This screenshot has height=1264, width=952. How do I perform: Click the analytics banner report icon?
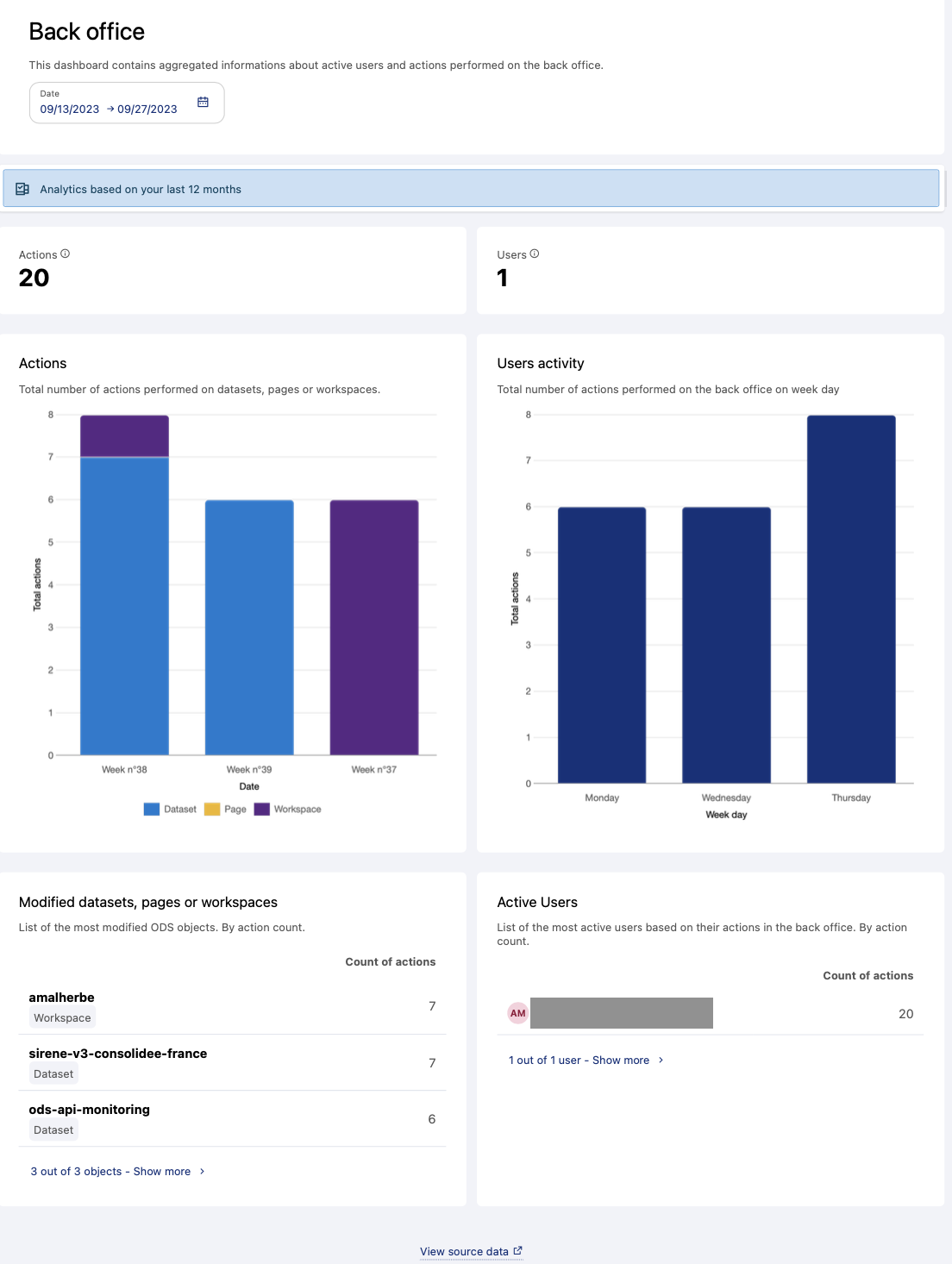pyautogui.click(x=22, y=189)
